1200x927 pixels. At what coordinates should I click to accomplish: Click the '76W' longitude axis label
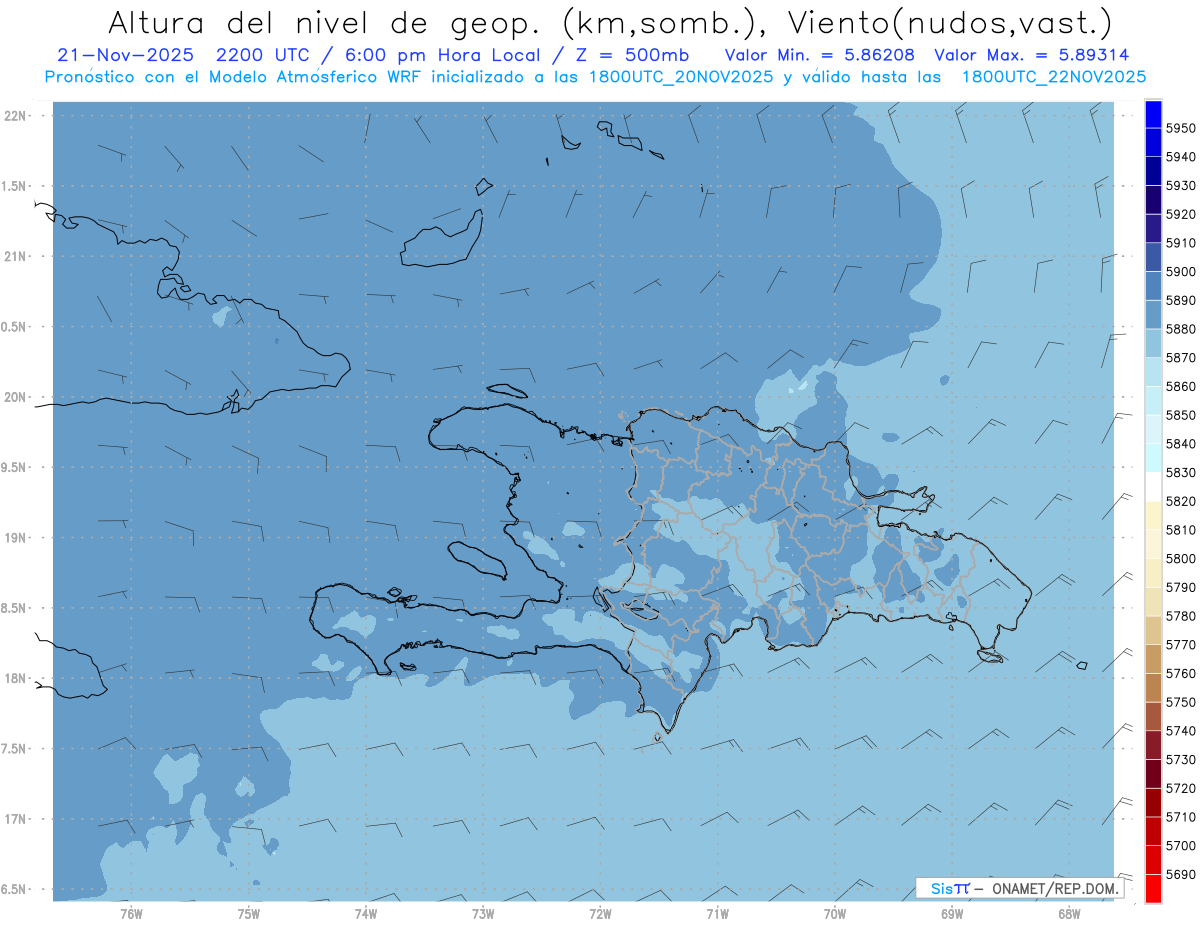pyautogui.click(x=131, y=915)
